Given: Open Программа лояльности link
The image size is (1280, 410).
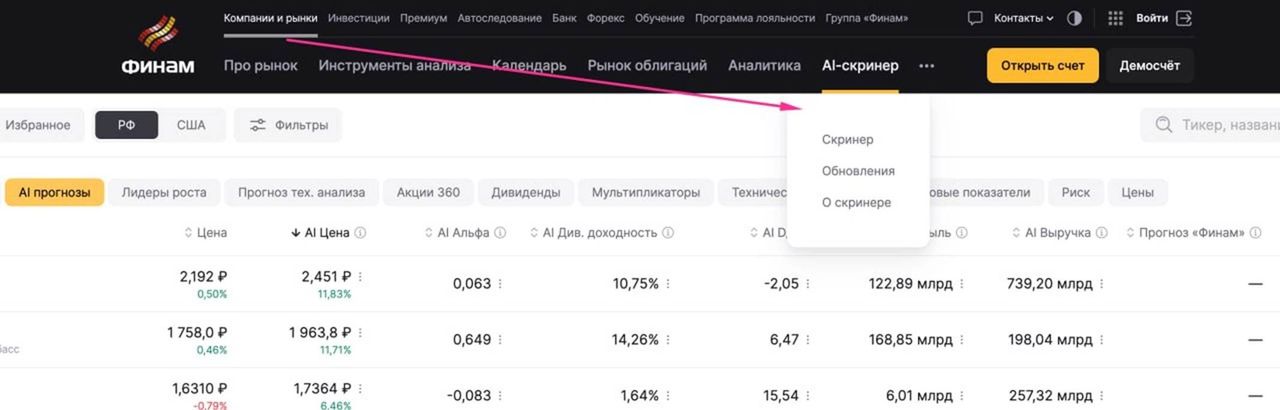Looking at the screenshot, I should pyautogui.click(x=756, y=18).
